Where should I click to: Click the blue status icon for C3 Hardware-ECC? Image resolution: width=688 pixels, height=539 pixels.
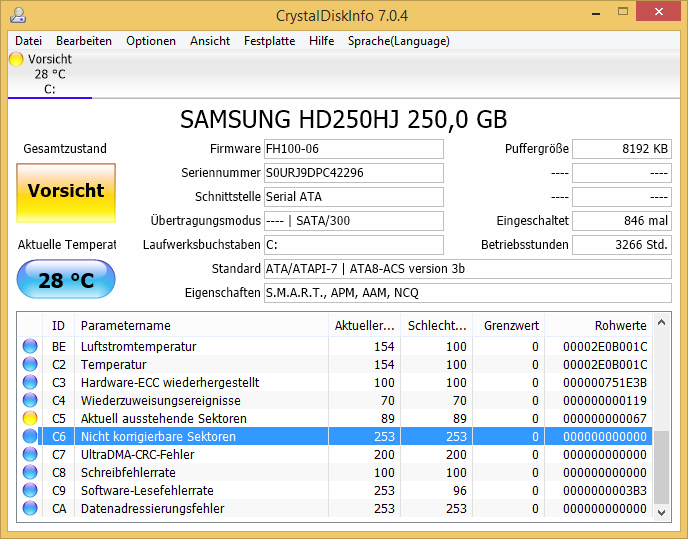30,382
